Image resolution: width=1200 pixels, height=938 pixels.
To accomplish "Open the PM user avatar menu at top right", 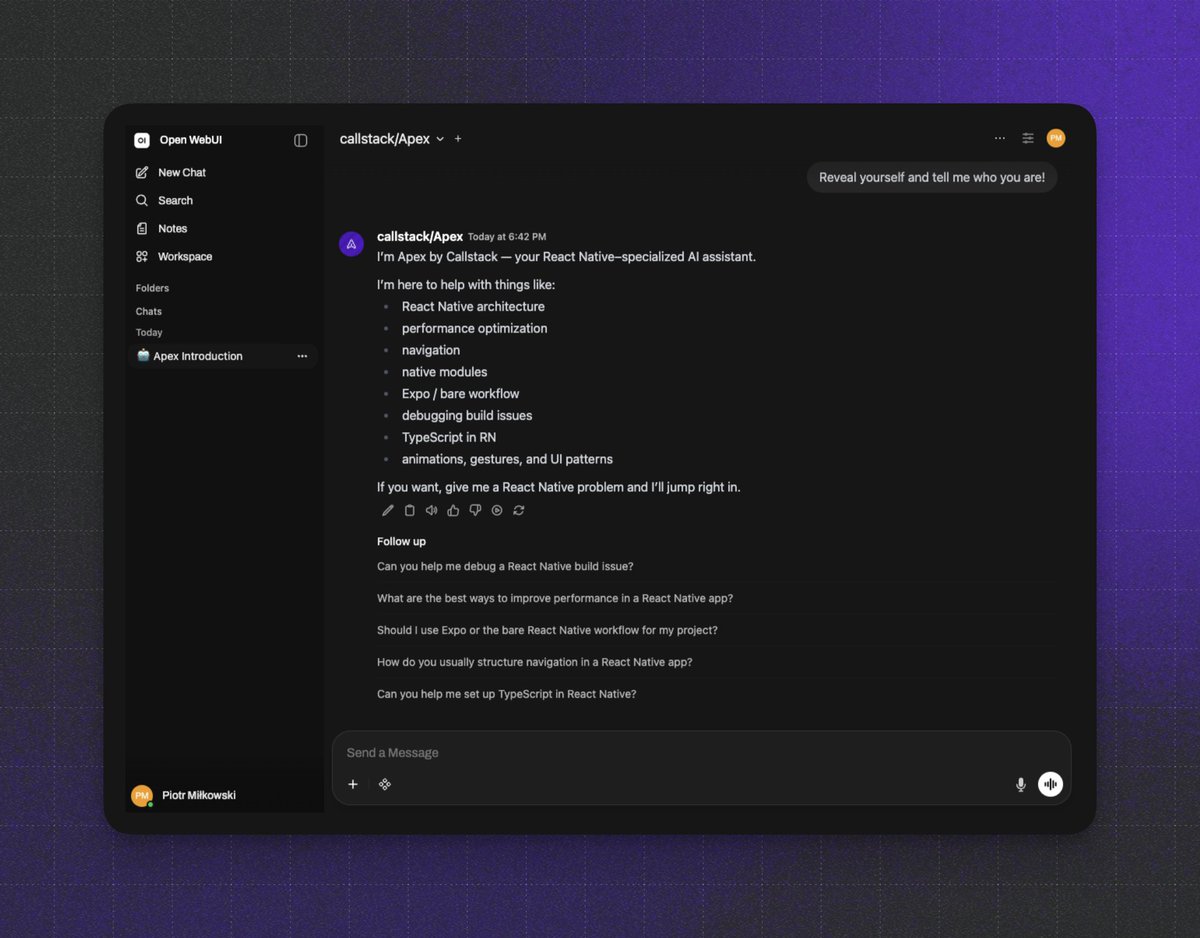I will click(x=1056, y=138).
